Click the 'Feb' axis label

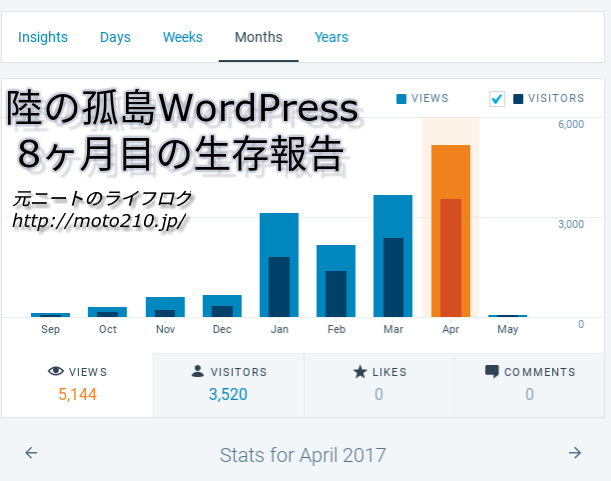(336, 329)
